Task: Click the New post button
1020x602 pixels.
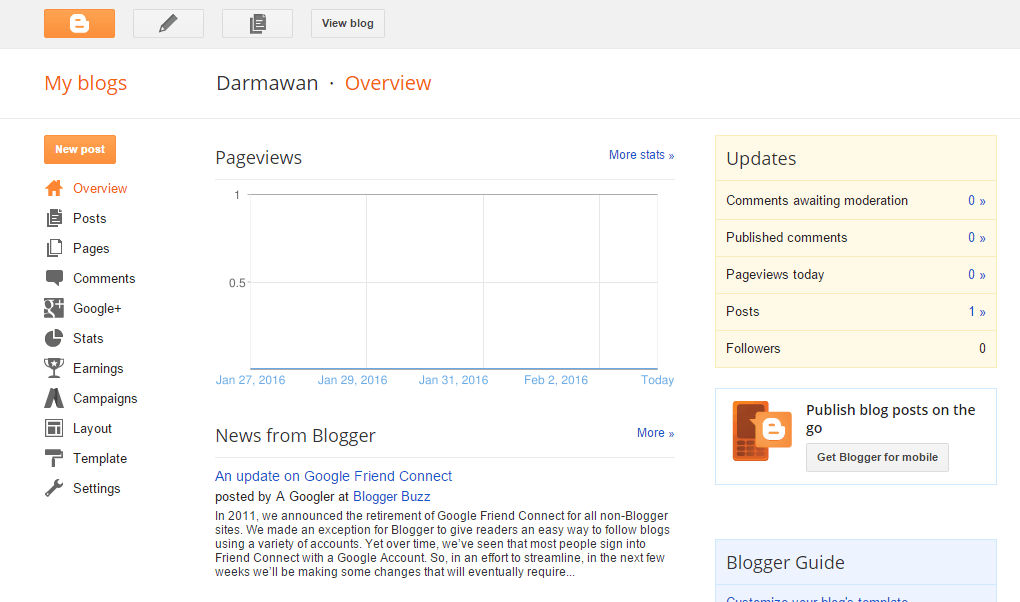Action: 80,150
